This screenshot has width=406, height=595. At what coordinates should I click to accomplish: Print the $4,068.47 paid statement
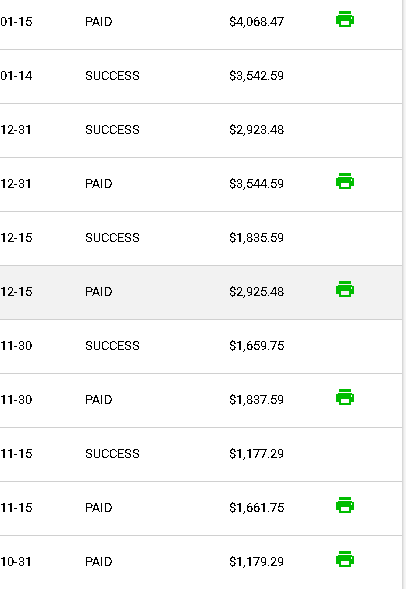(345, 19)
